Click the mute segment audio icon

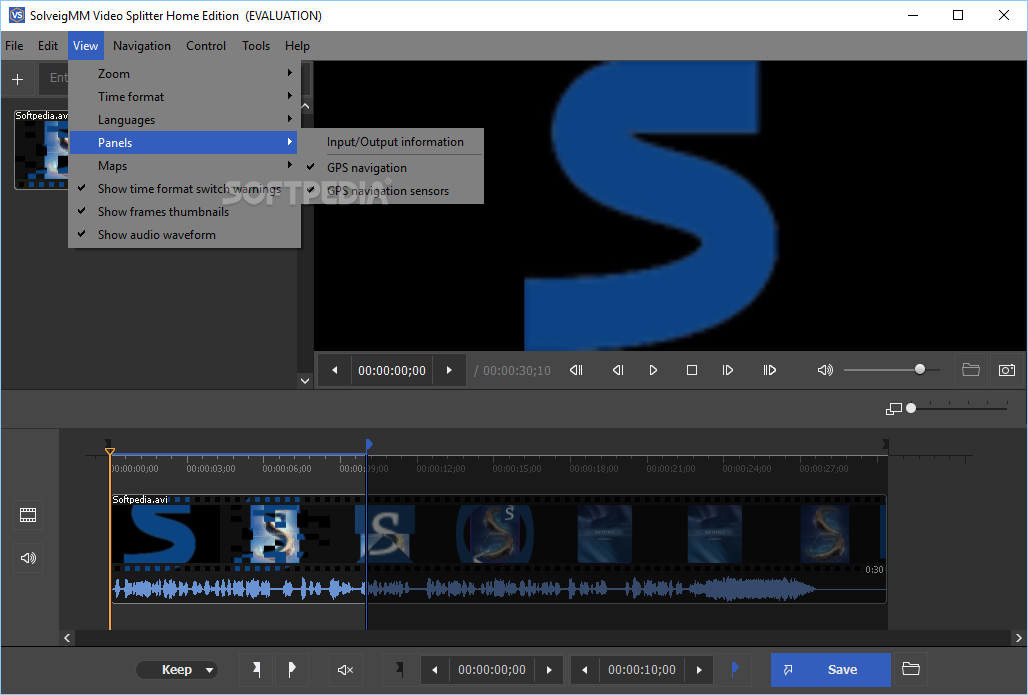point(345,669)
